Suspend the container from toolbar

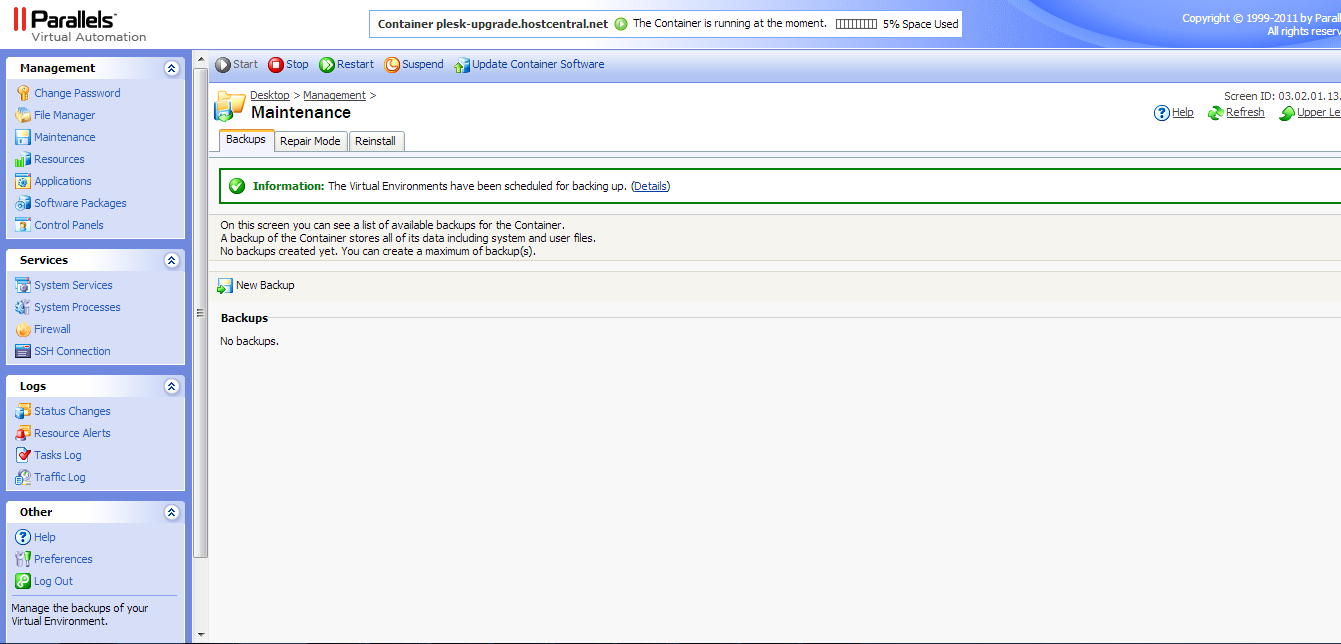(413, 64)
